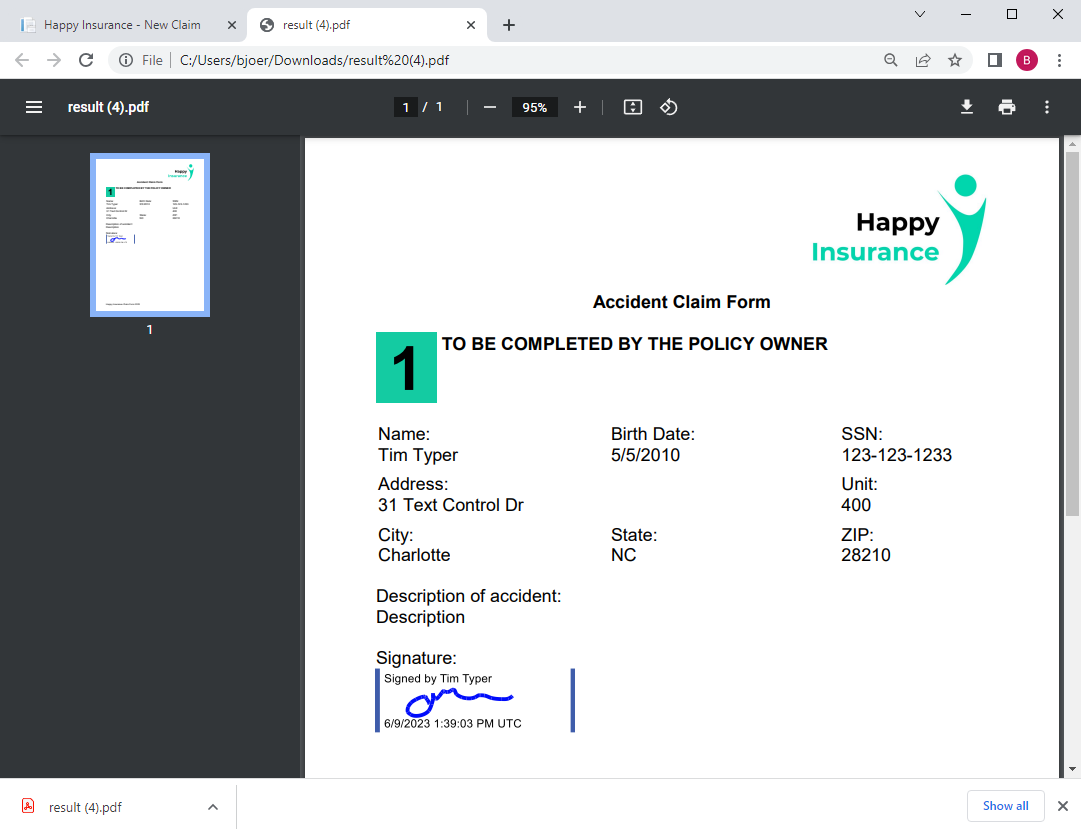1081x835 pixels.
Task: Switch to Happy Insurance - New Claim tab
Action: tap(122, 25)
